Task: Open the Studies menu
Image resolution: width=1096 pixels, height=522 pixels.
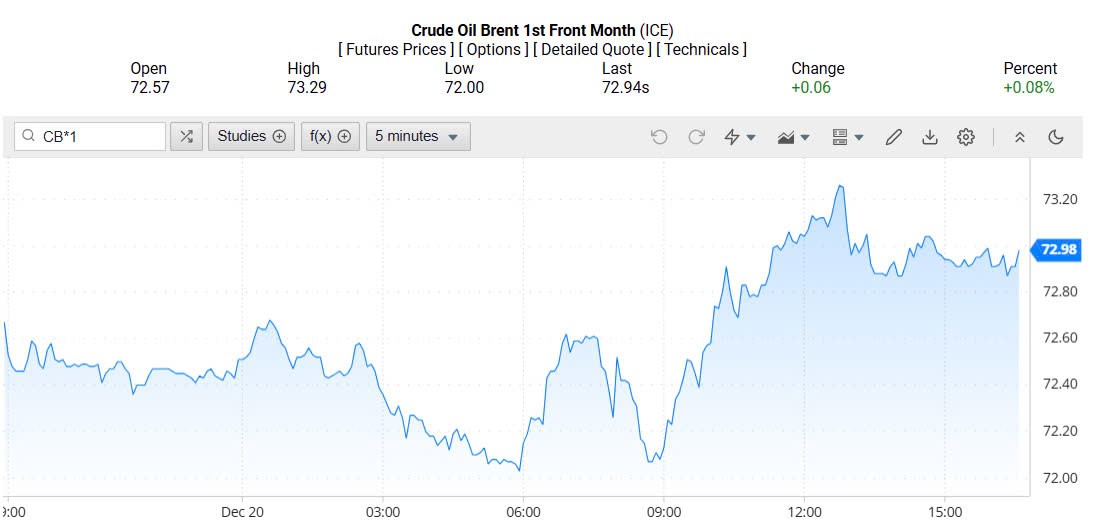Action: coord(251,136)
